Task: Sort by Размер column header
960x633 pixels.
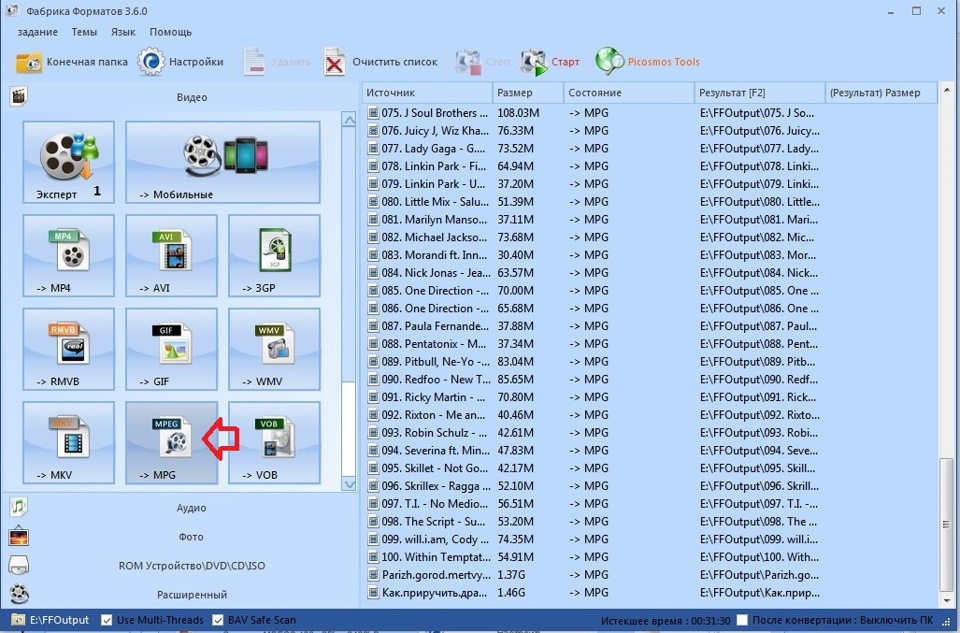Action: point(528,92)
